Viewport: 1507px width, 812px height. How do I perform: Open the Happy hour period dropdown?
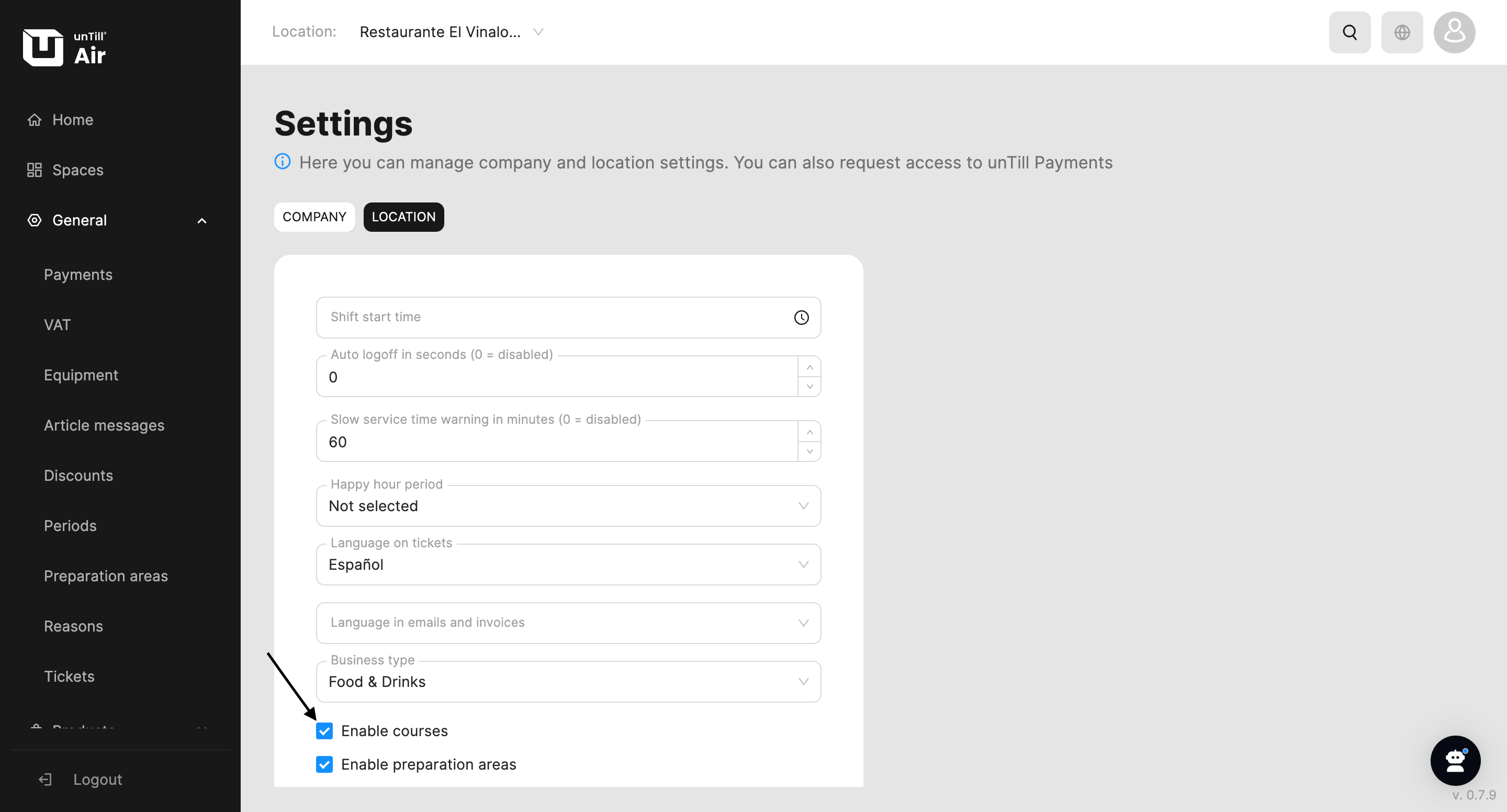coord(567,505)
